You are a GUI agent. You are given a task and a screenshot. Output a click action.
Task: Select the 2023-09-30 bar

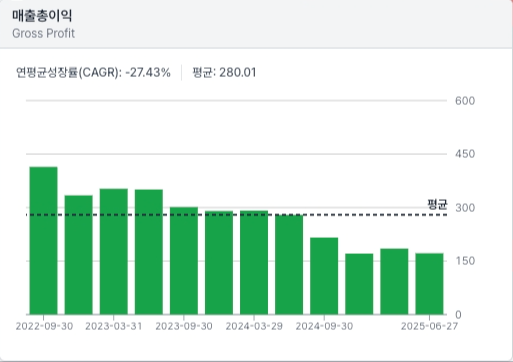point(184,261)
